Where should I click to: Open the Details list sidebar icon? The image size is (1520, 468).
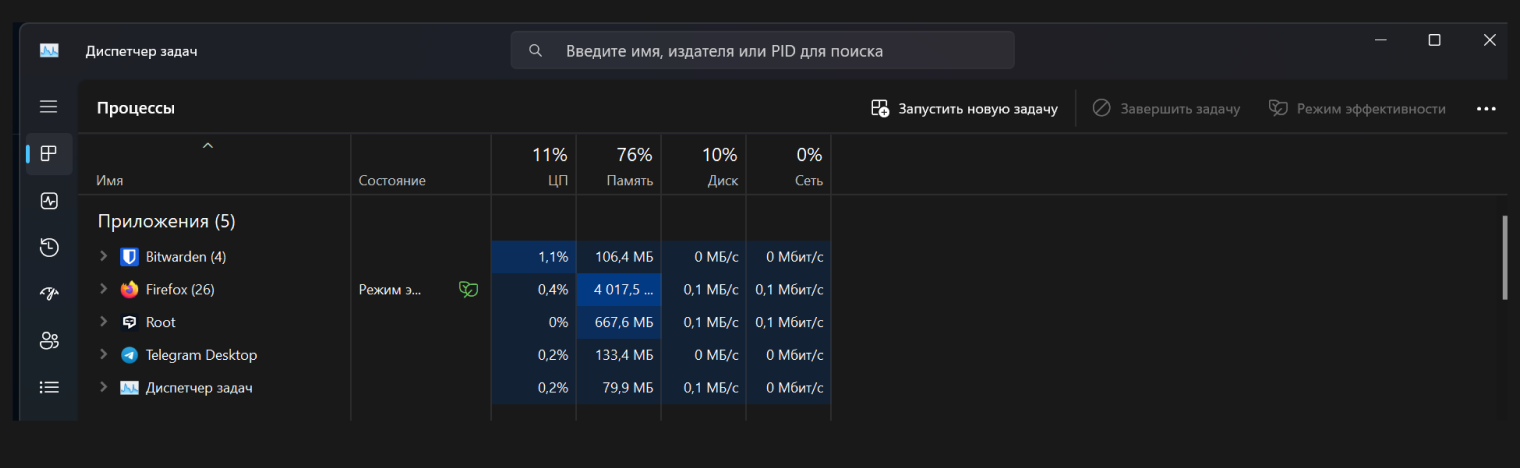coord(49,387)
